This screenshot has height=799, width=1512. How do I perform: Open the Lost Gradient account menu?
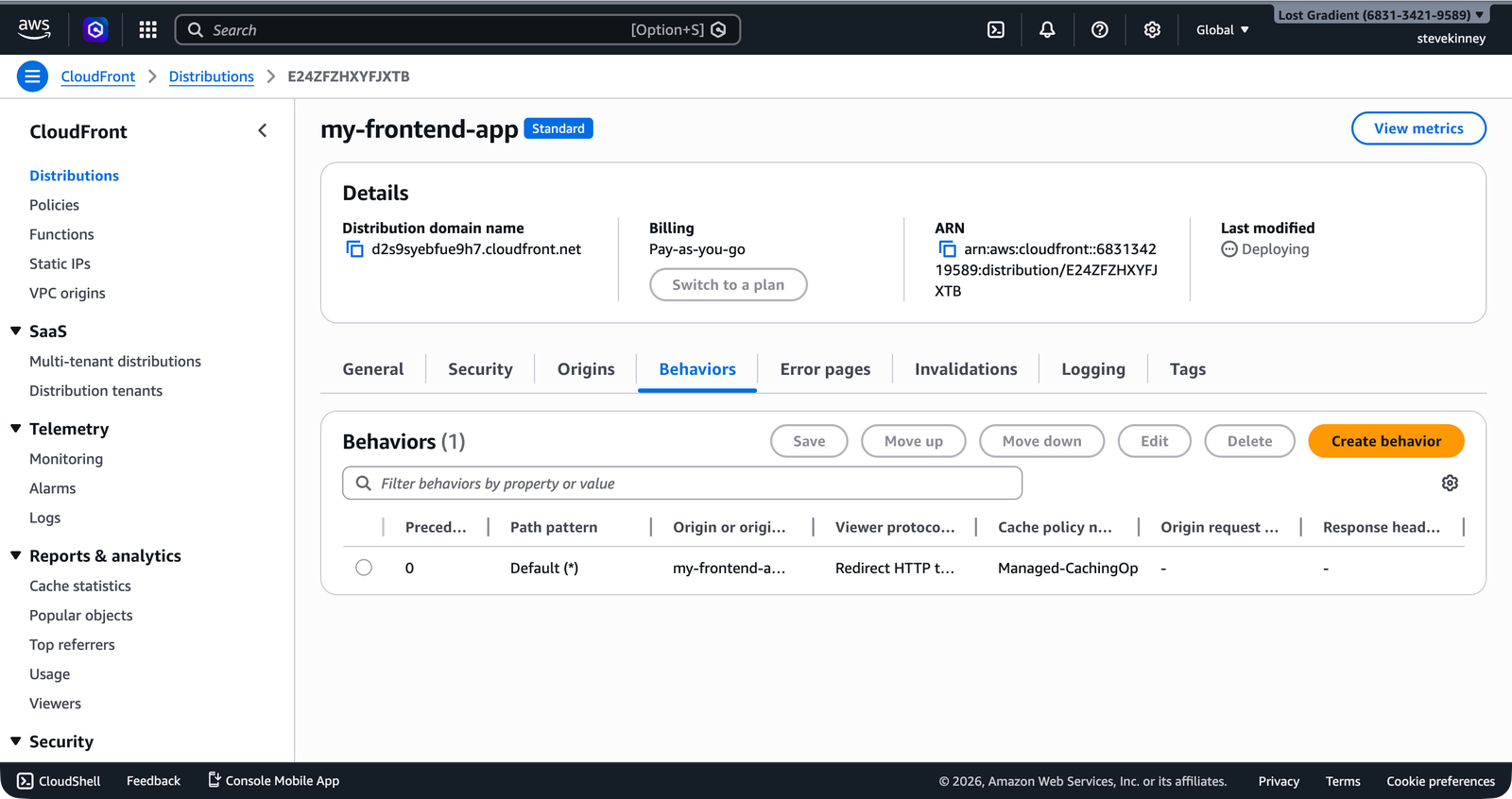click(x=1381, y=15)
